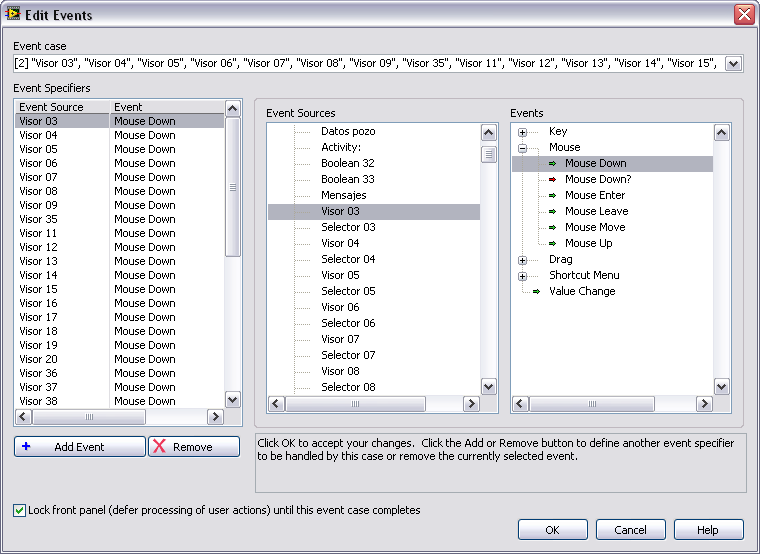
Task: Confirm changes with the OK button
Action: pos(553,530)
